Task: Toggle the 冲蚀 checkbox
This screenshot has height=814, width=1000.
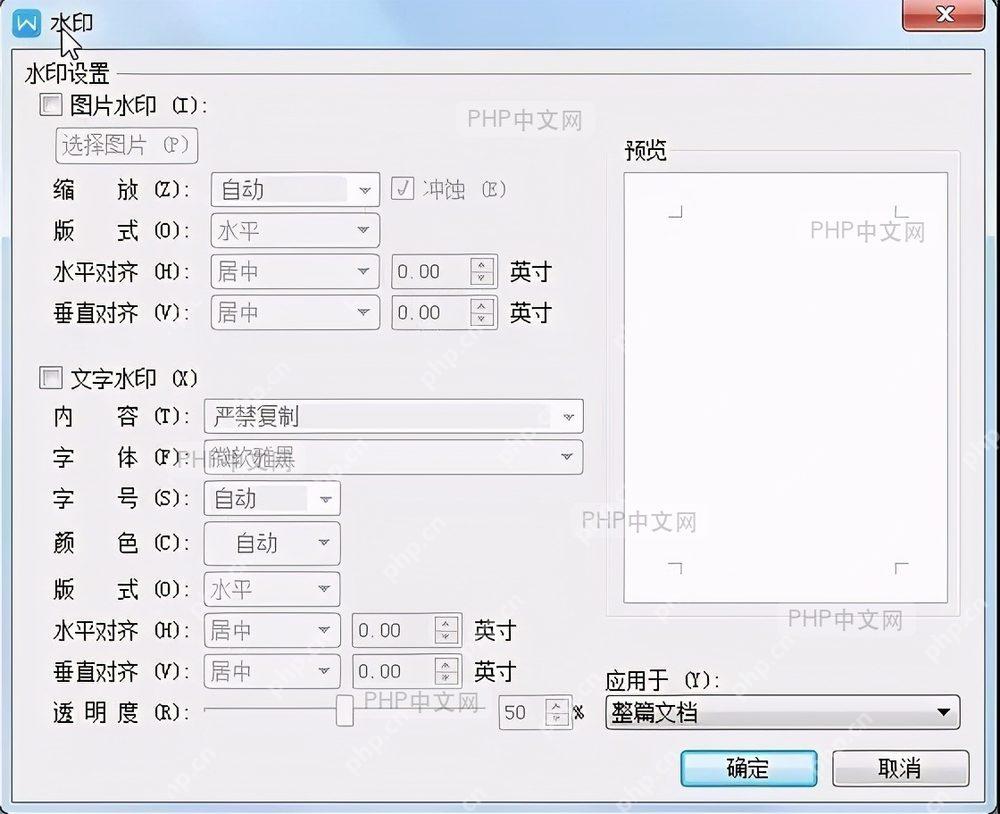Action: tap(402, 189)
